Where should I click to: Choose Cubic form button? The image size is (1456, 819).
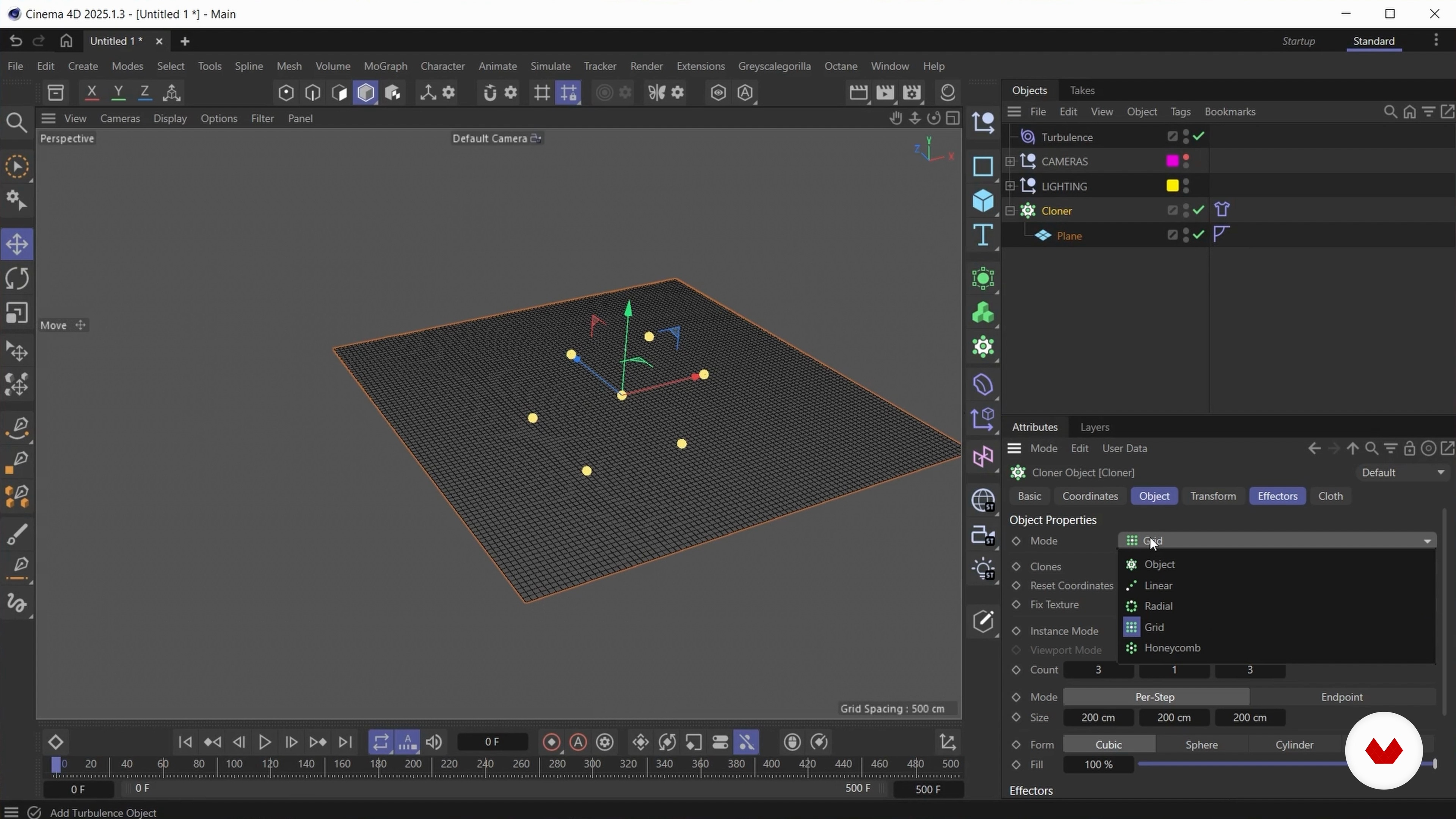coord(1108,745)
